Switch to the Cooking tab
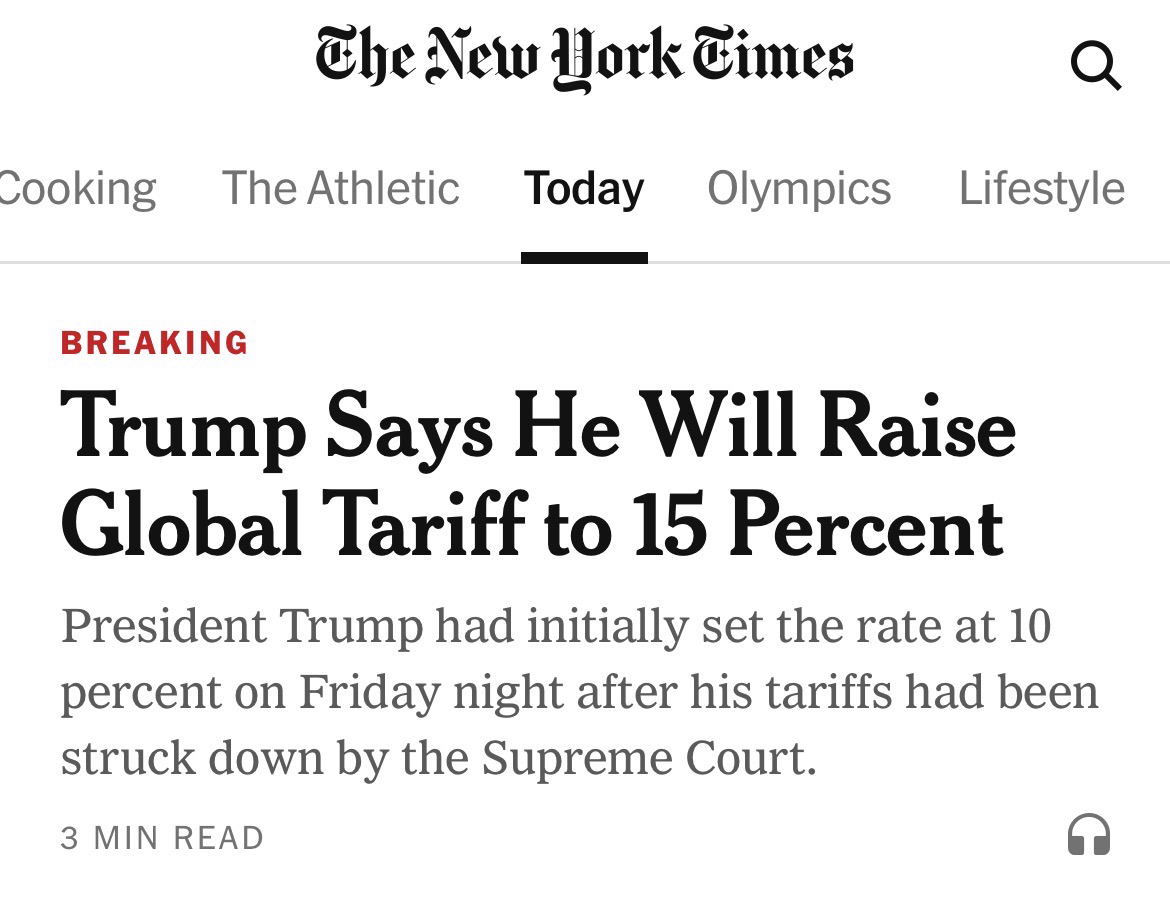This screenshot has height=907, width=1170. coord(76,188)
